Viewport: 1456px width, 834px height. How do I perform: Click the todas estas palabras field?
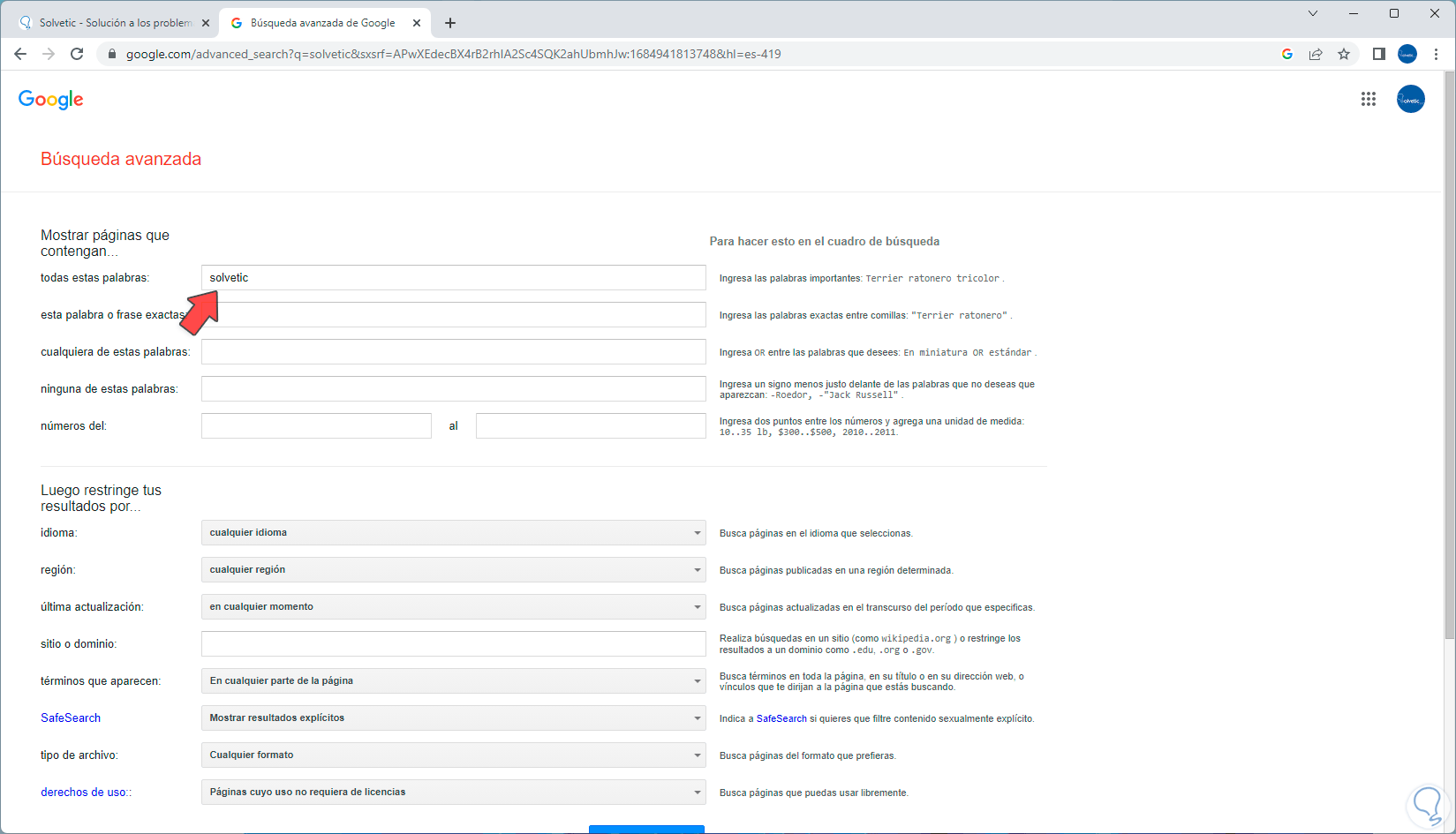454,278
